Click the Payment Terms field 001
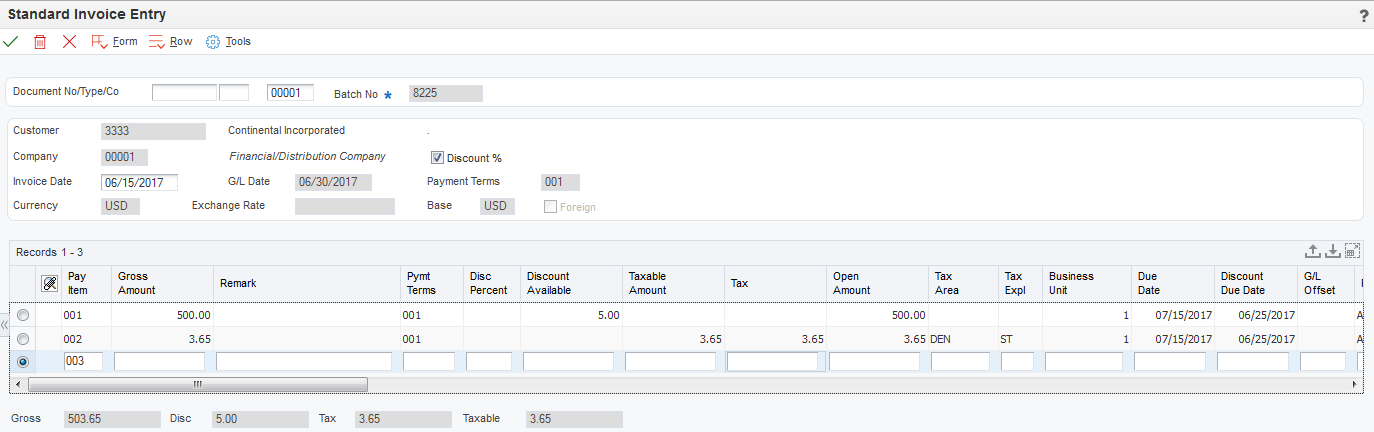1374x432 pixels. (560, 182)
